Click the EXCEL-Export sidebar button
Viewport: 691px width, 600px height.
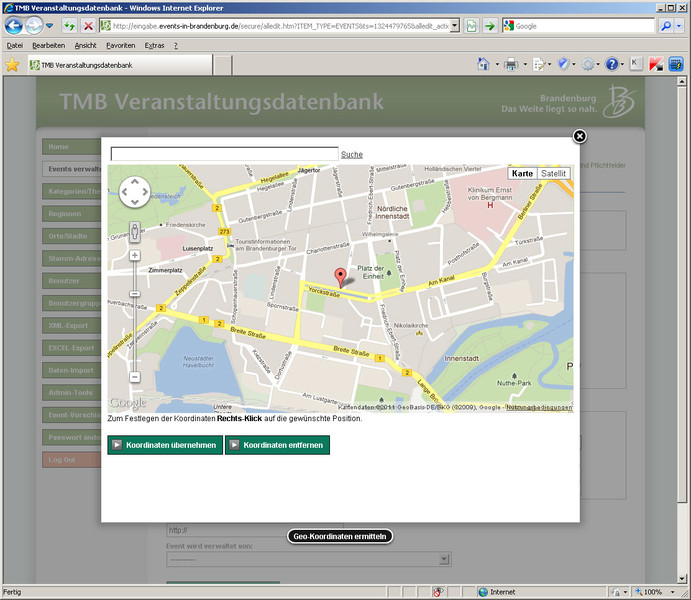point(72,348)
